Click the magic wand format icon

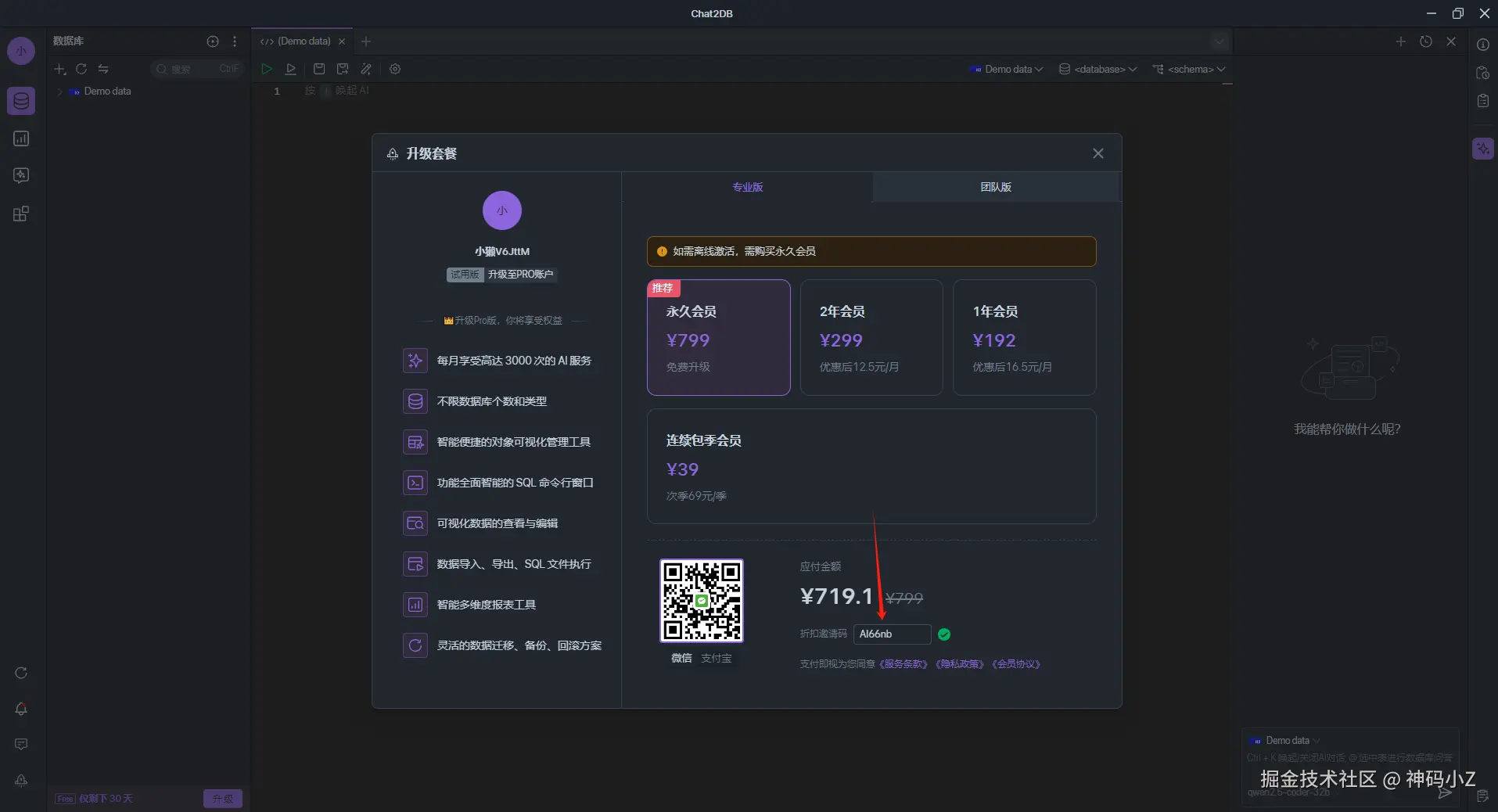click(366, 69)
